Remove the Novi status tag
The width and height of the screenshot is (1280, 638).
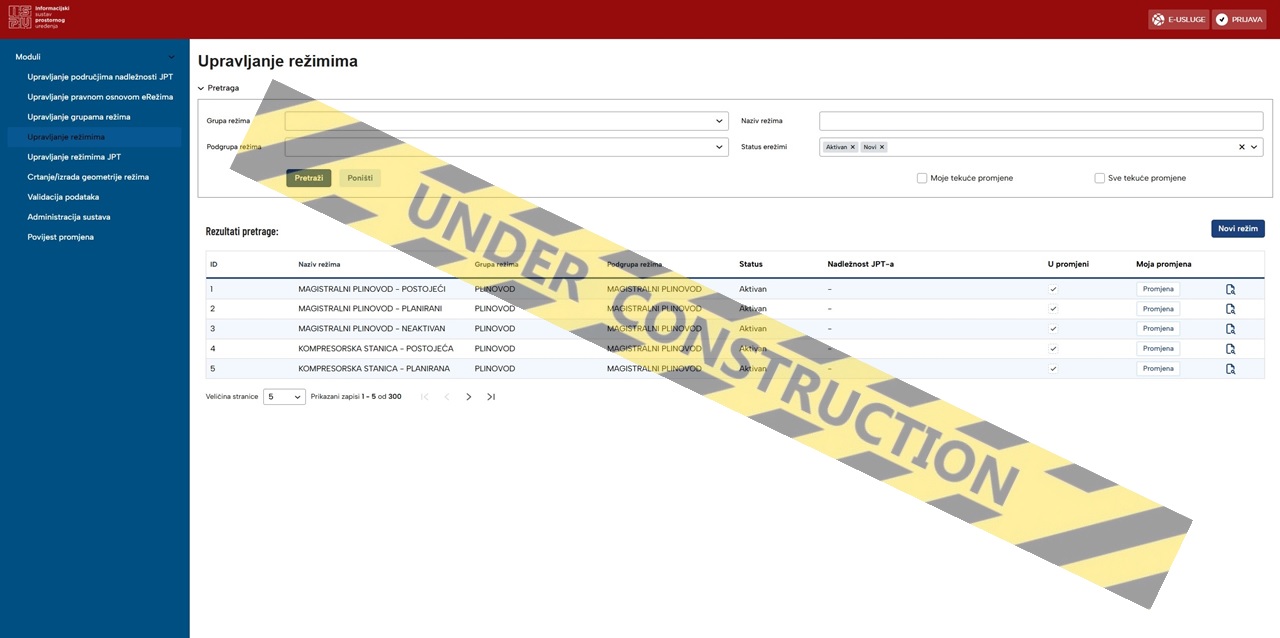(x=882, y=147)
